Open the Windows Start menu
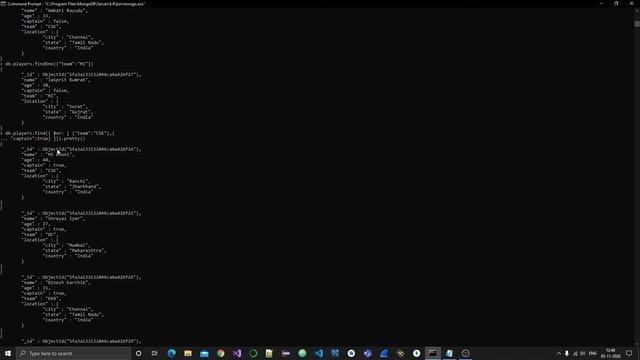 click(x=8, y=353)
